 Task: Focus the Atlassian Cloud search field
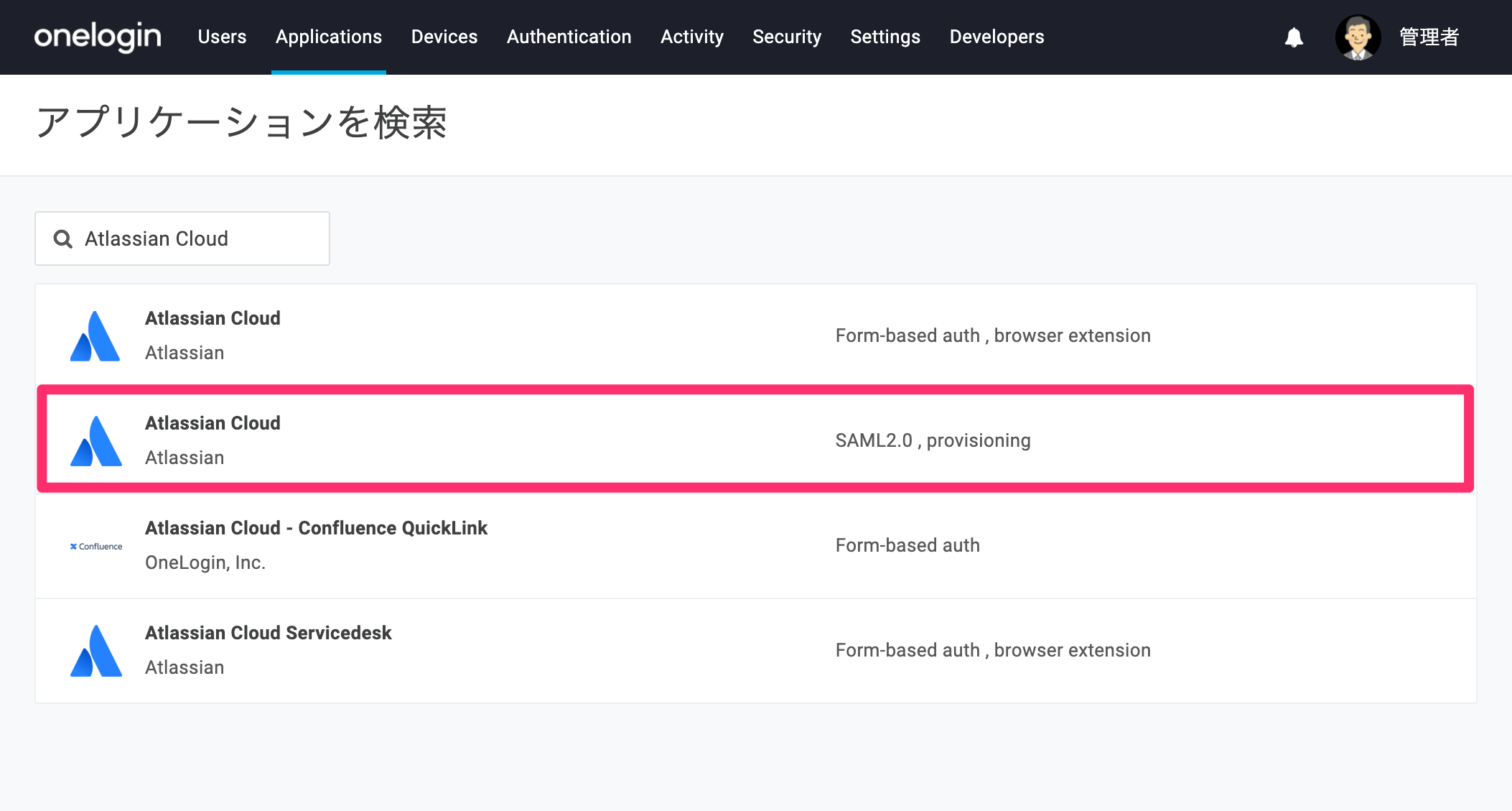182,238
